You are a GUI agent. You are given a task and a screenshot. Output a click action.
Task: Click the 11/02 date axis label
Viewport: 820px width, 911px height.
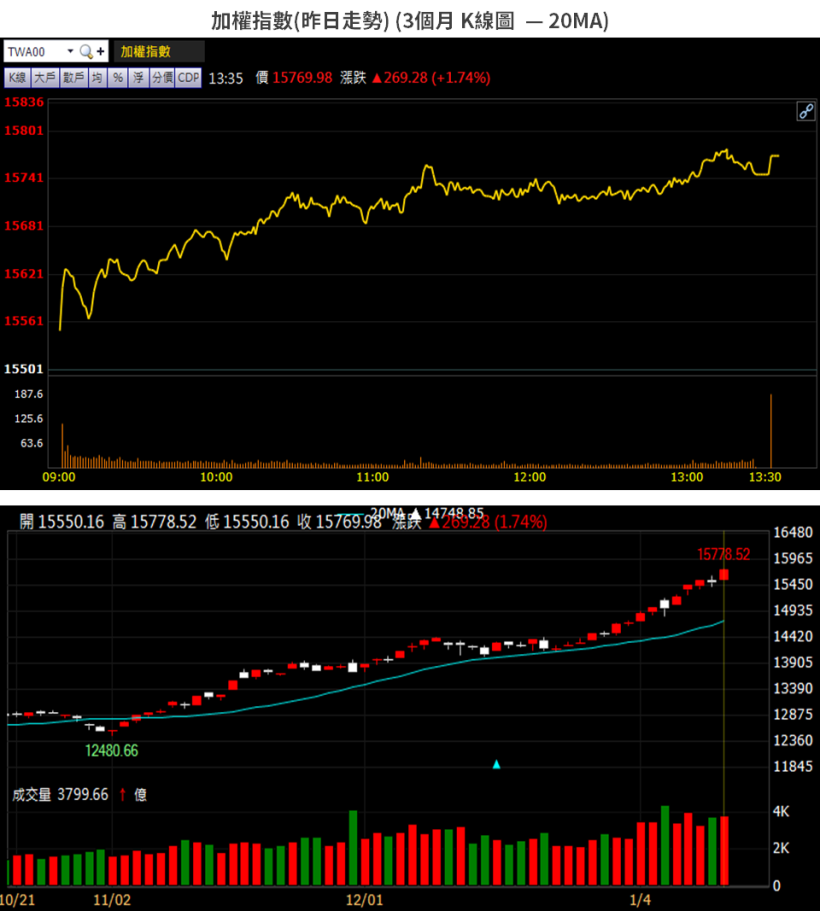(x=112, y=900)
